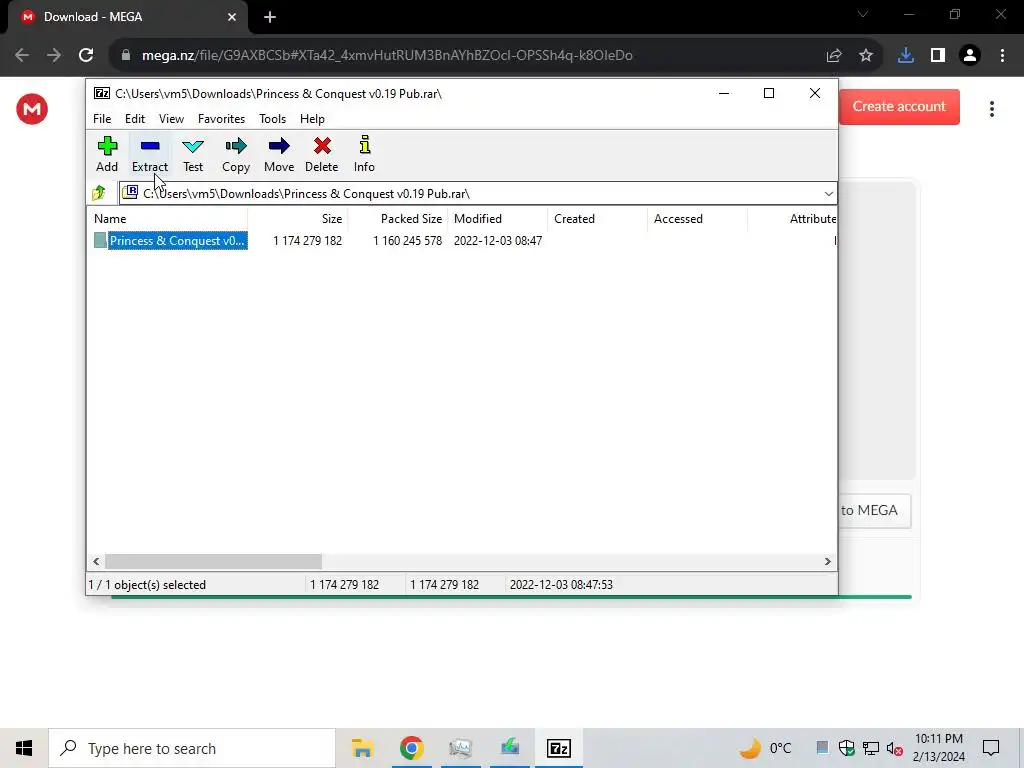Choose the Move toolbar button
The image size is (1024, 768).
click(x=279, y=155)
